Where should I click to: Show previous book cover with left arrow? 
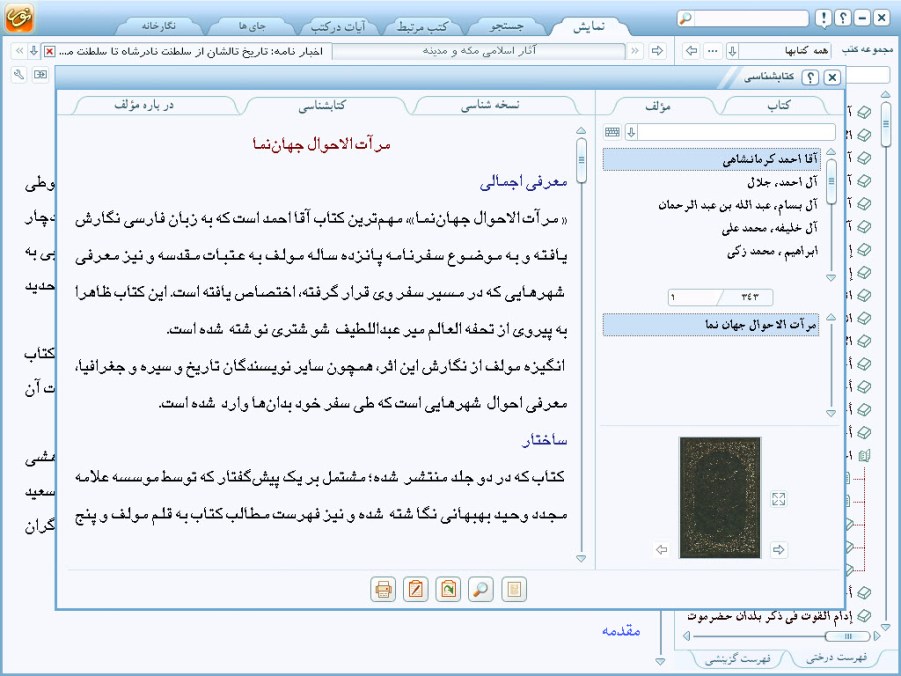click(662, 550)
